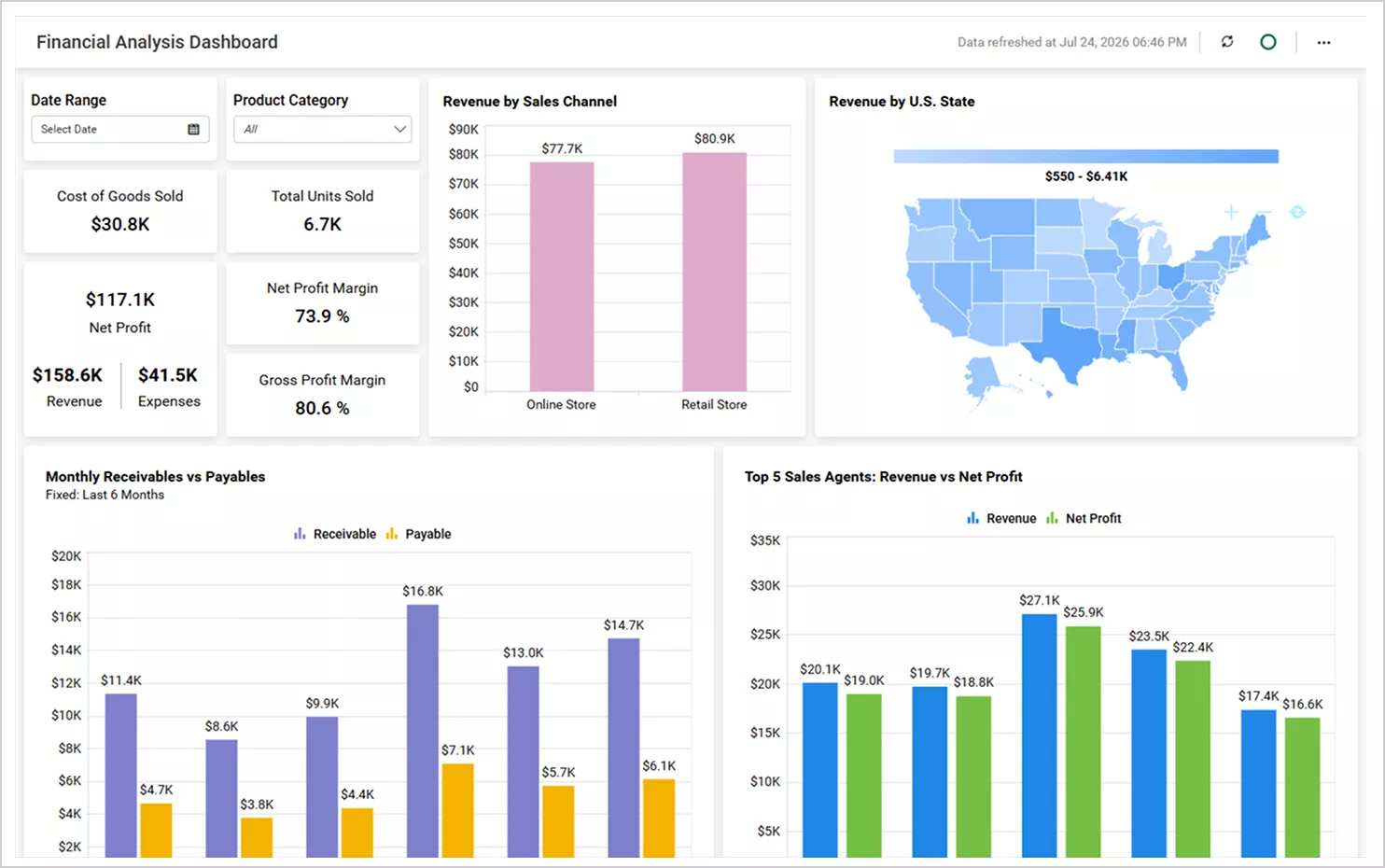This screenshot has height=868, width=1385.
Task: Toggle Revenue legend icon in Sales Agents chart
Action: 973,518
